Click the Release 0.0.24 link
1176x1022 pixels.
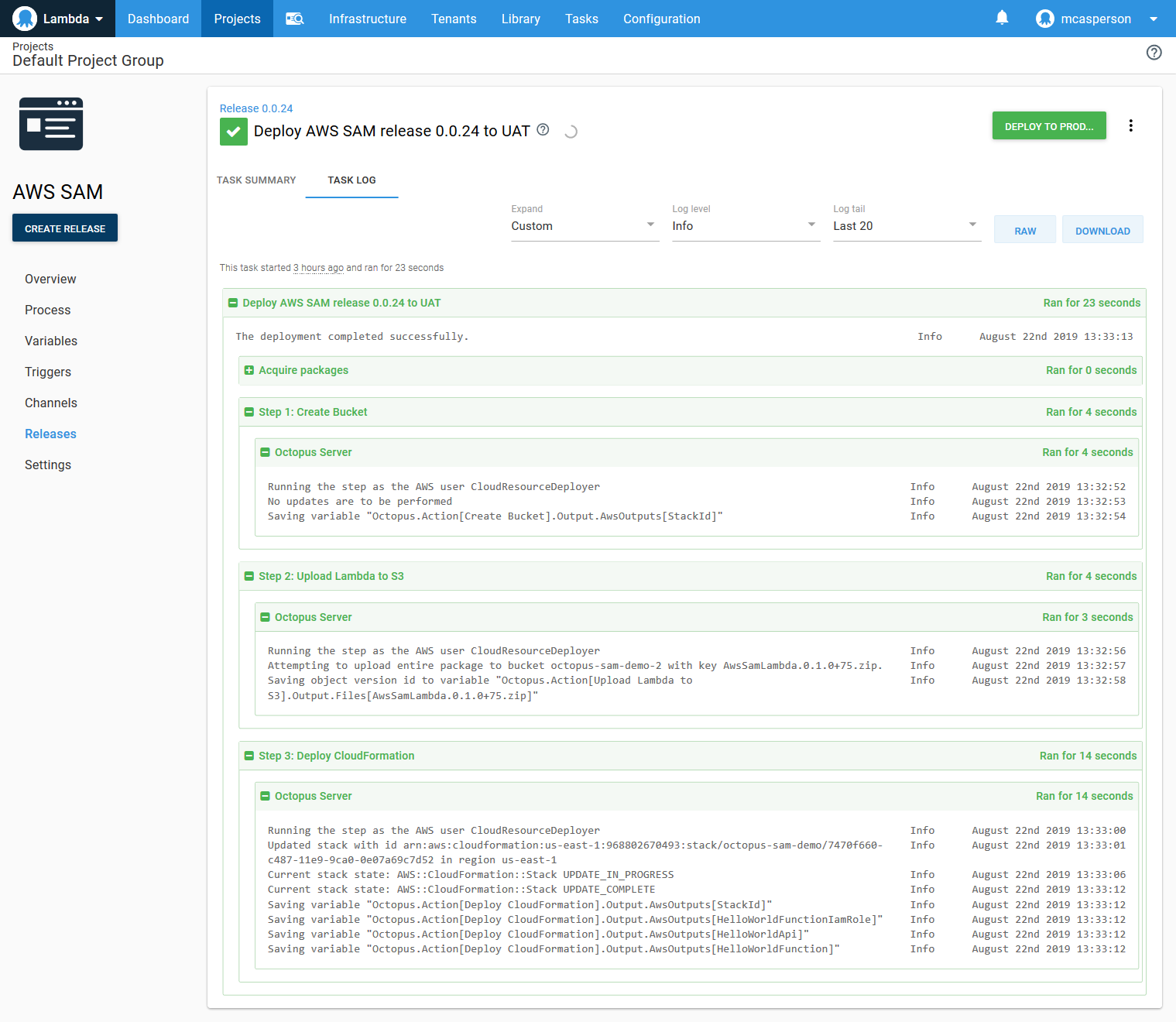pyautogui.click(x=256, y=108)
